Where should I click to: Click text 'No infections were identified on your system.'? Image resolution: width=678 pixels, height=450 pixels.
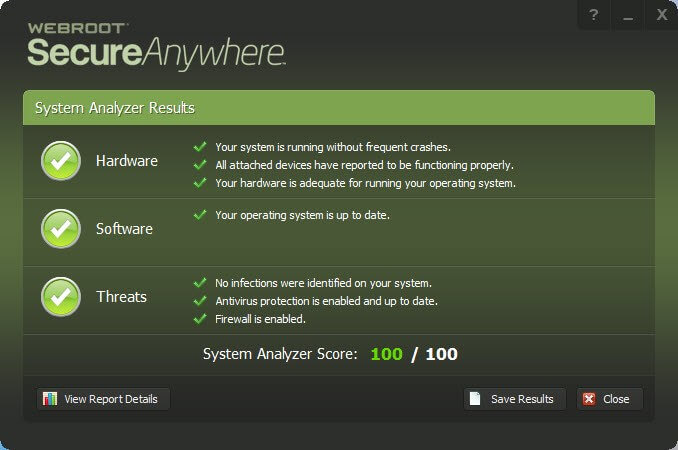click(323, 283)
